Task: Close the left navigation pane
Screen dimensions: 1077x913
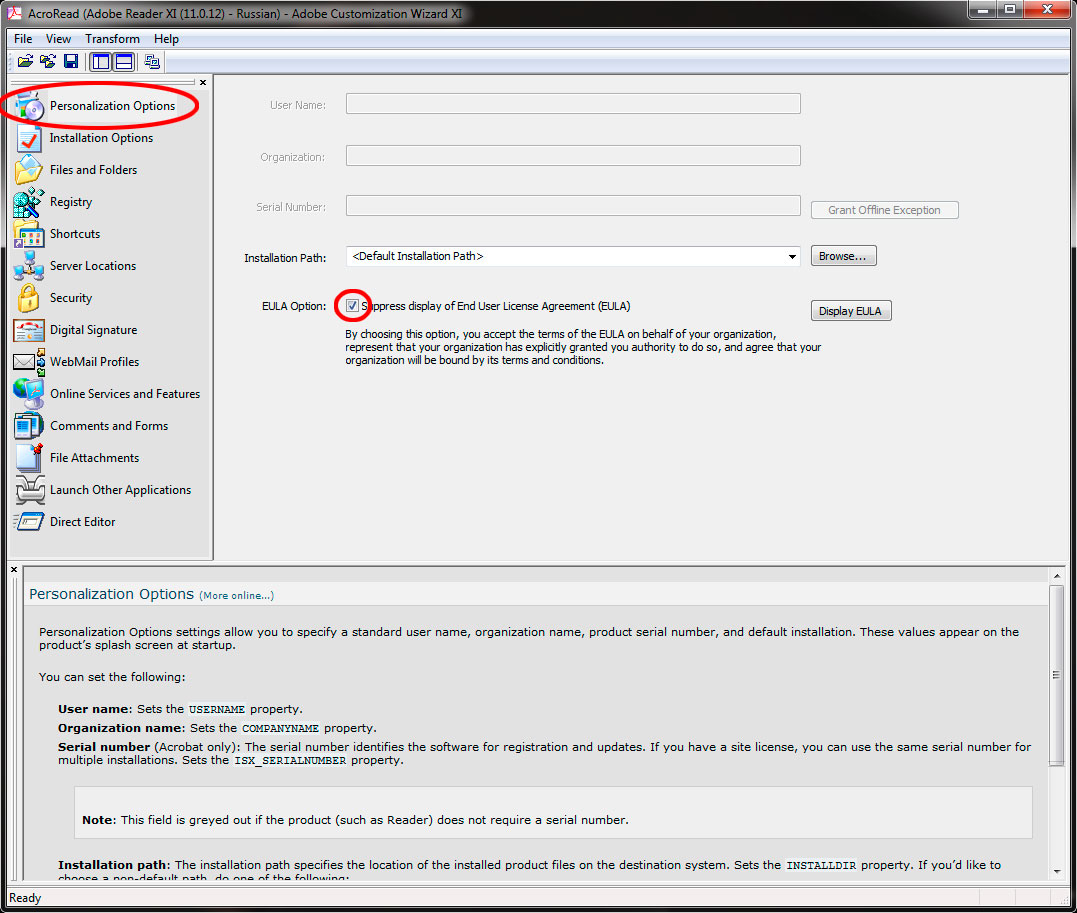Action: (x=203, y=82)
